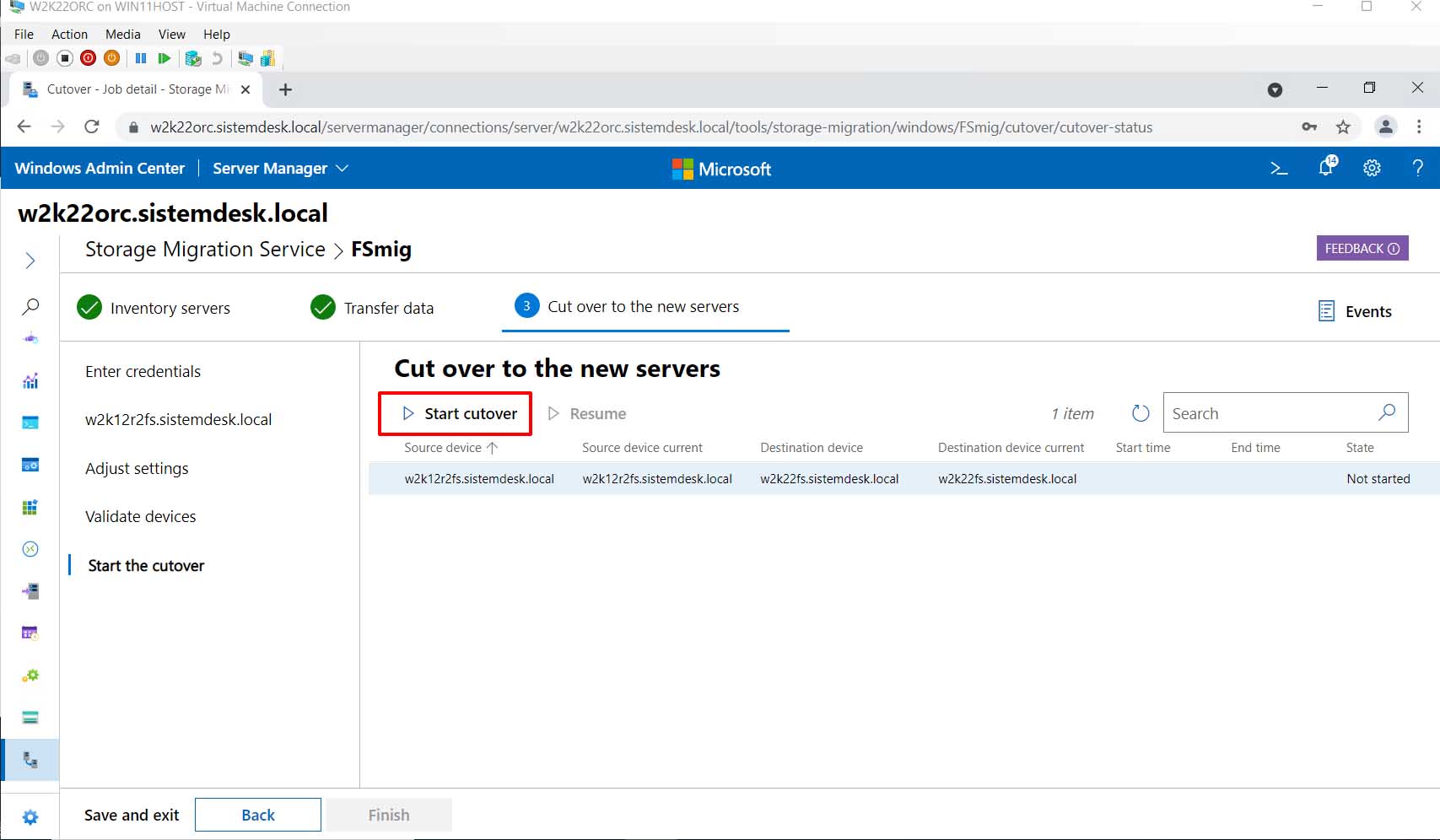This screenshot has height=840, width=1440.
Task: Open Remote Desktop tool in sidebar
Action: pyautogui.click(x=30, y=549)
